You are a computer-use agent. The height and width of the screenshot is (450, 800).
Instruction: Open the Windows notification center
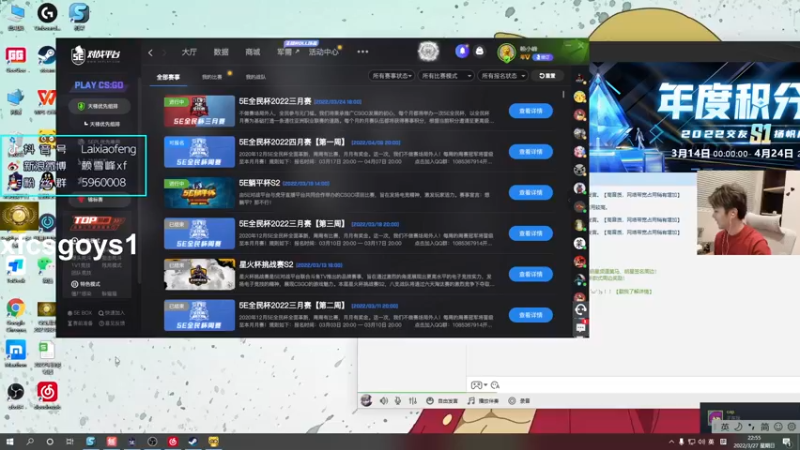[787, 442]
